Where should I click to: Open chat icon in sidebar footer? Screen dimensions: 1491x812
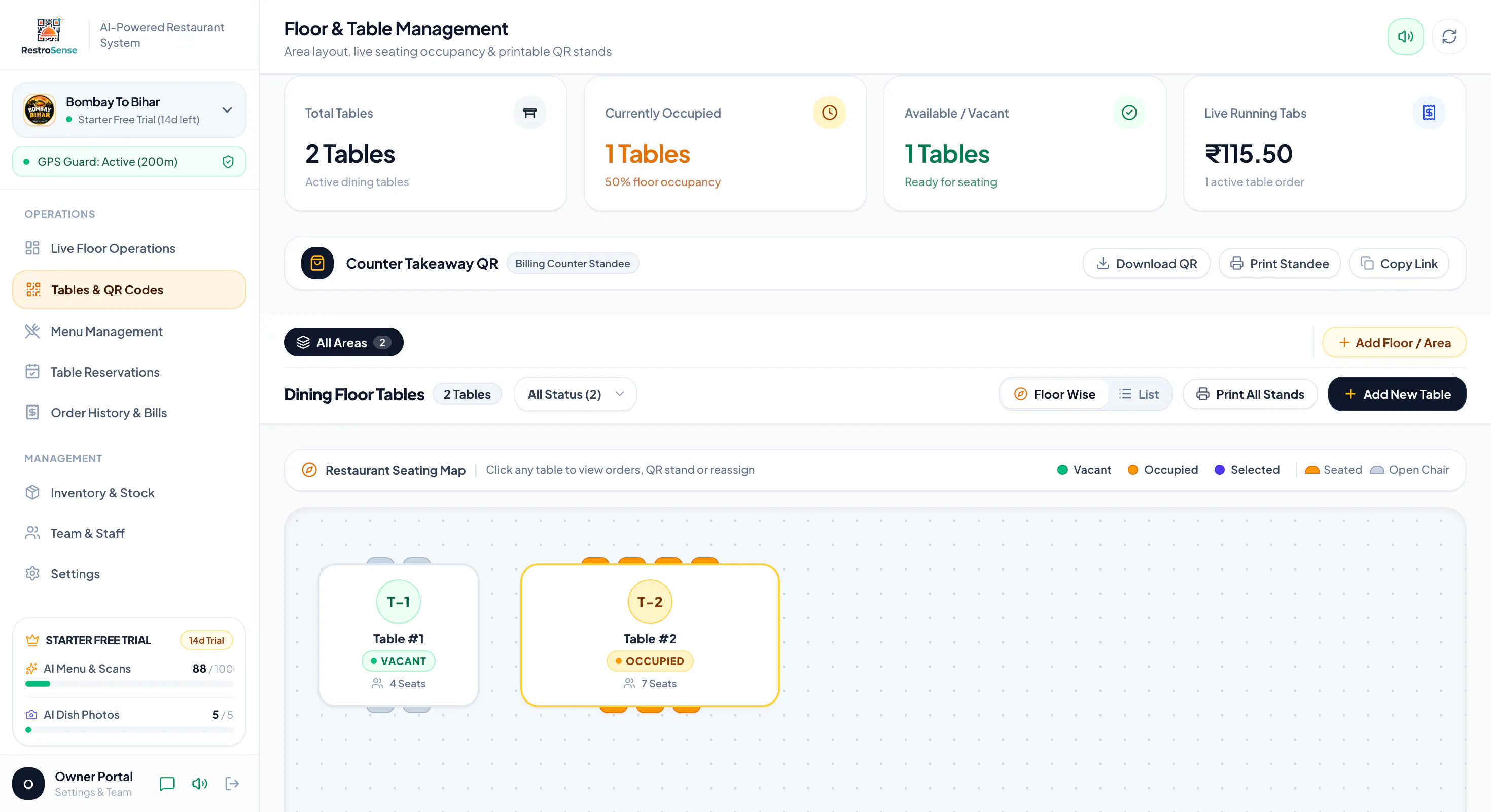click(167, 784)
